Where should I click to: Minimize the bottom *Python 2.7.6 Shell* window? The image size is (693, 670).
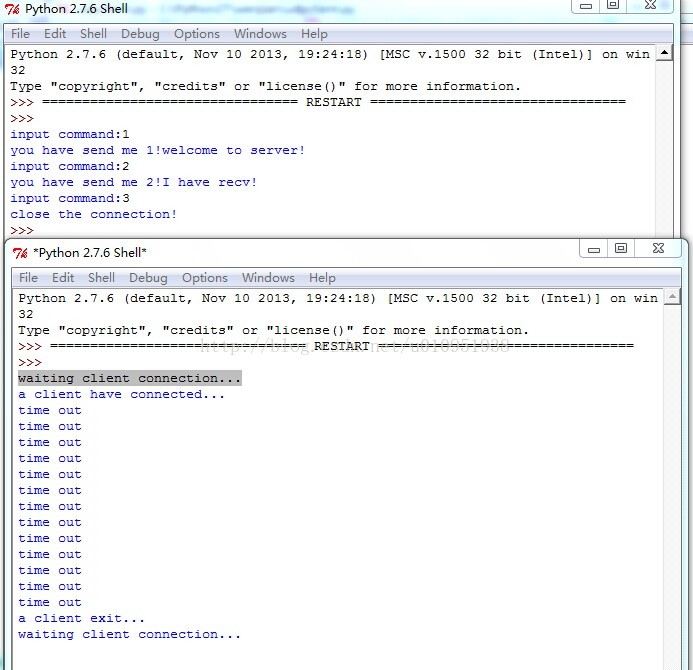pos(594,249)
